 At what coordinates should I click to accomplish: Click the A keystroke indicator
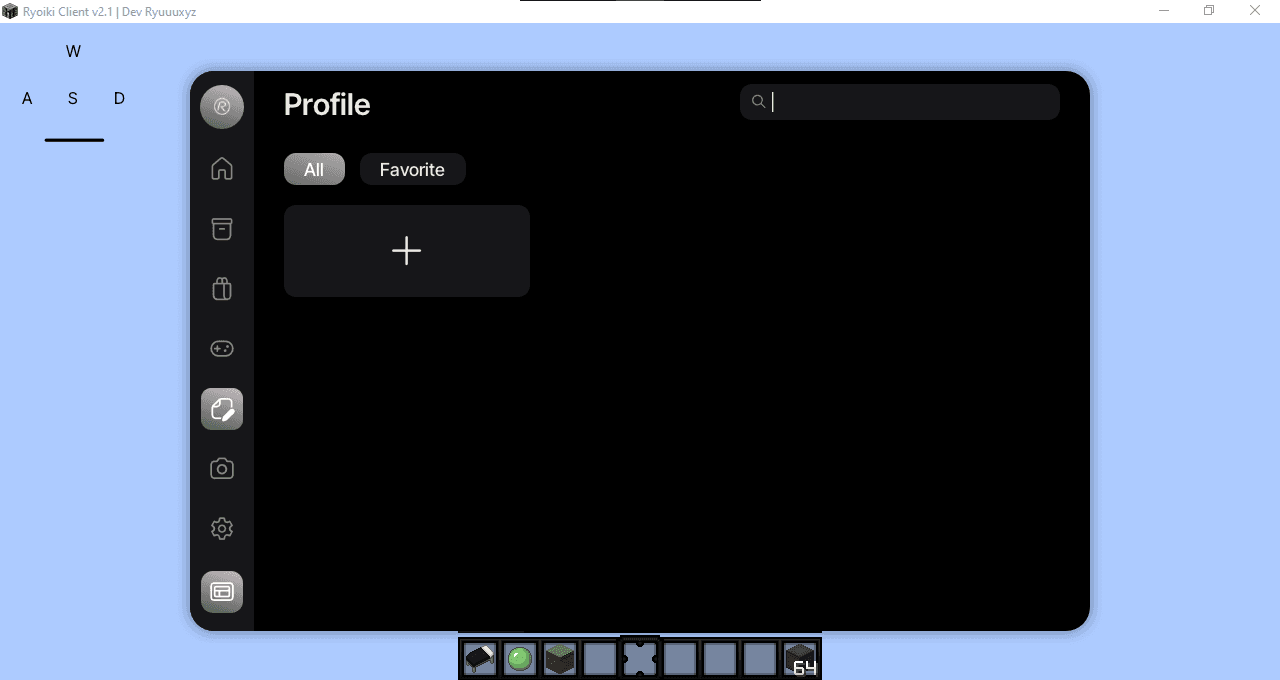[x=27, y=98]
